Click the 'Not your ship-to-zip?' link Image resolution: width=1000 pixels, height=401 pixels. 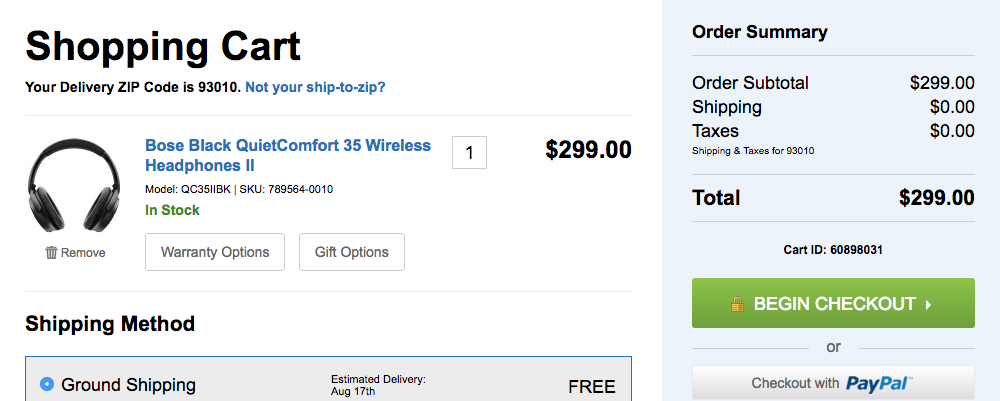315,87
